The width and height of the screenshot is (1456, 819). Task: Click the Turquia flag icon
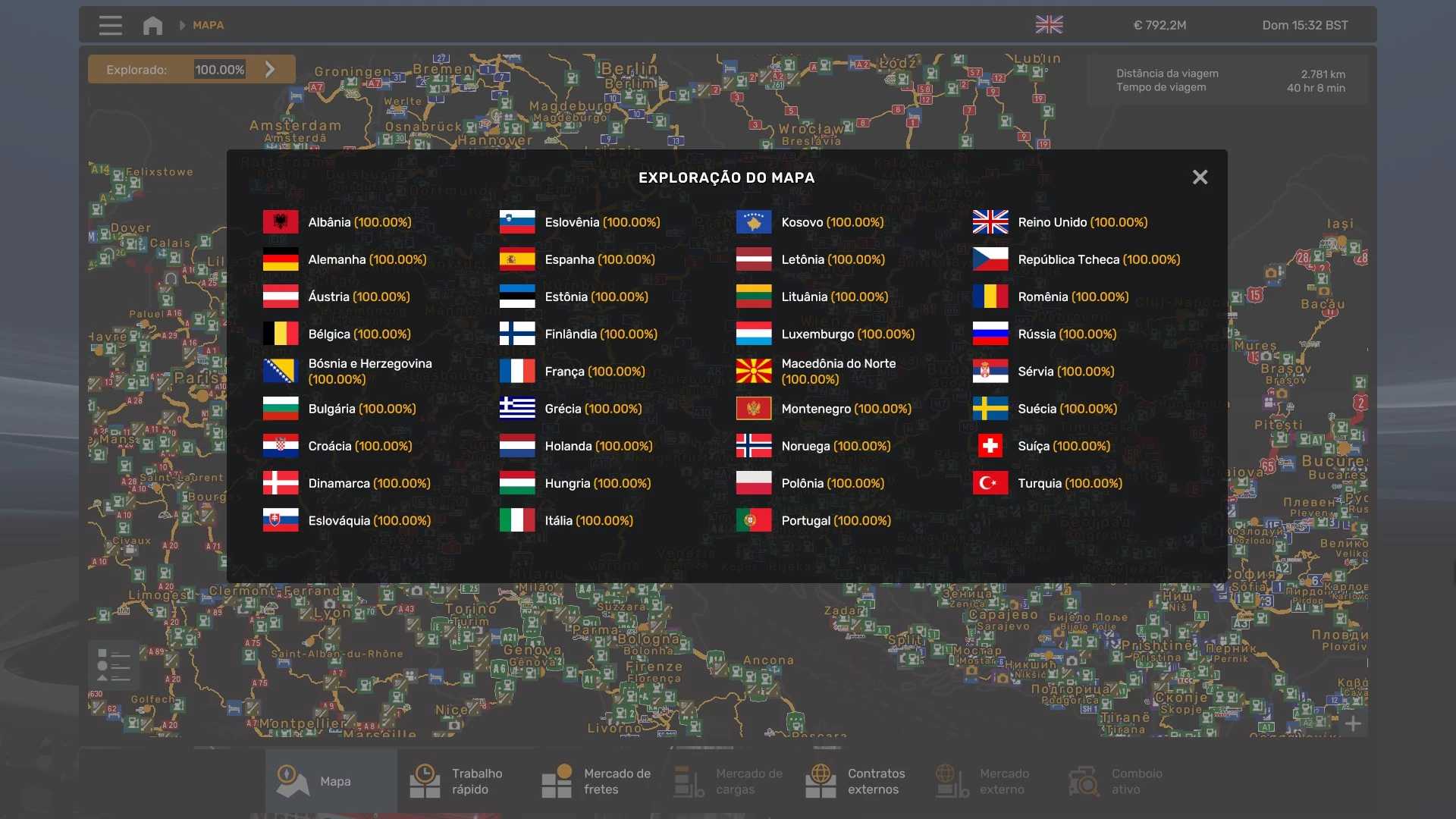(990, 483)
